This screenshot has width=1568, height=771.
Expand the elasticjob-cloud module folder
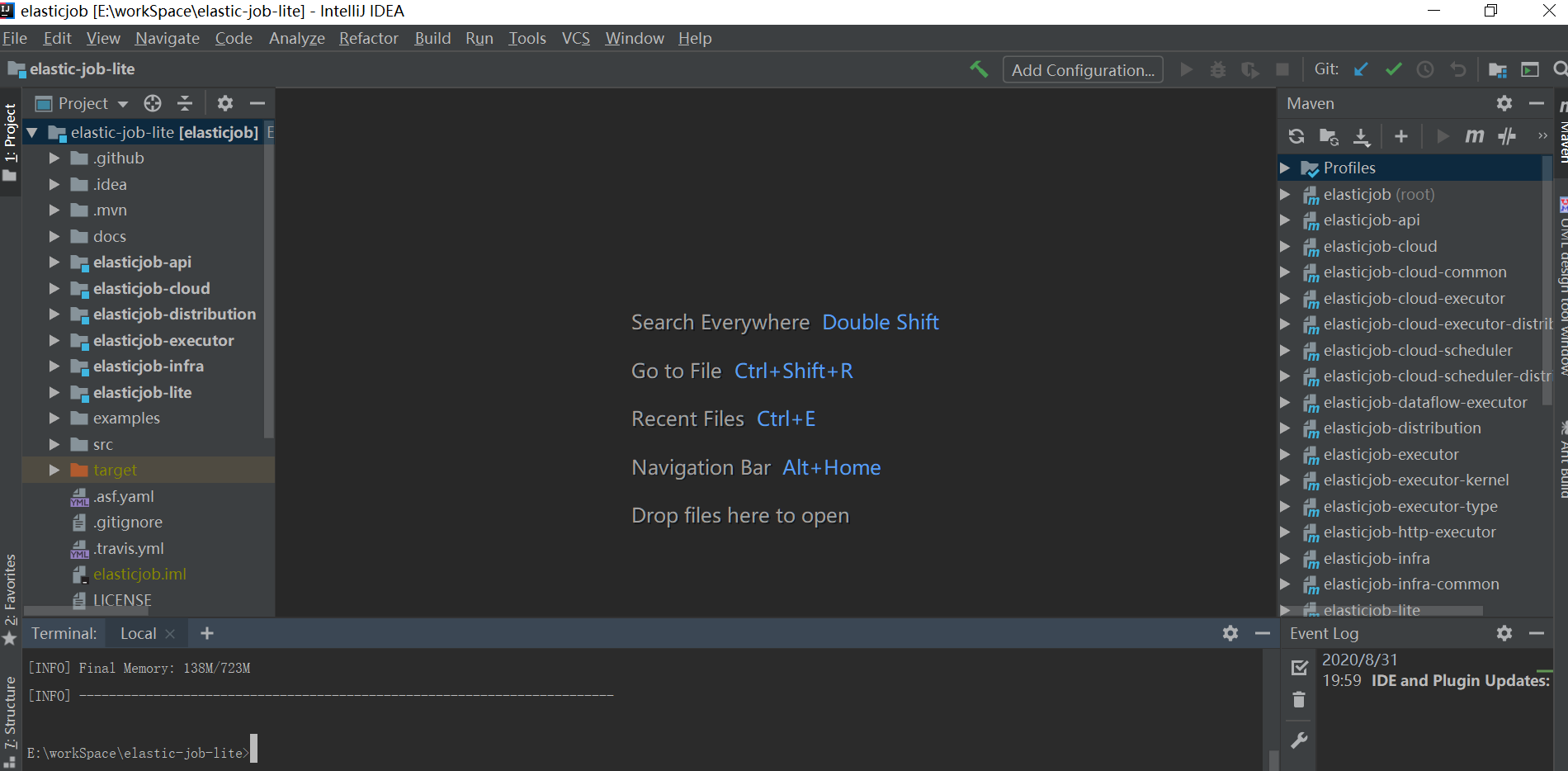[54, 289]
